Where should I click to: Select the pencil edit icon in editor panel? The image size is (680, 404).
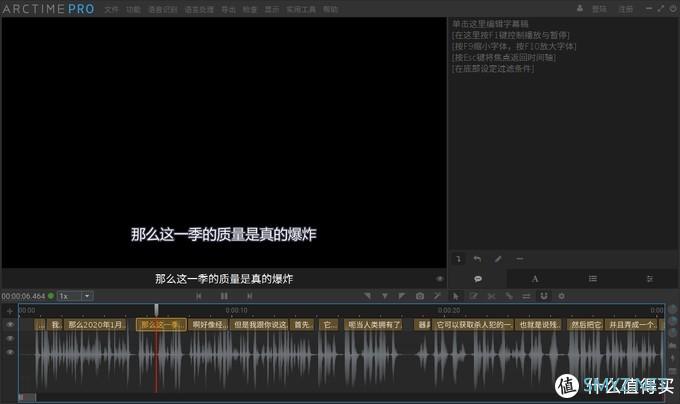(498, 259)
